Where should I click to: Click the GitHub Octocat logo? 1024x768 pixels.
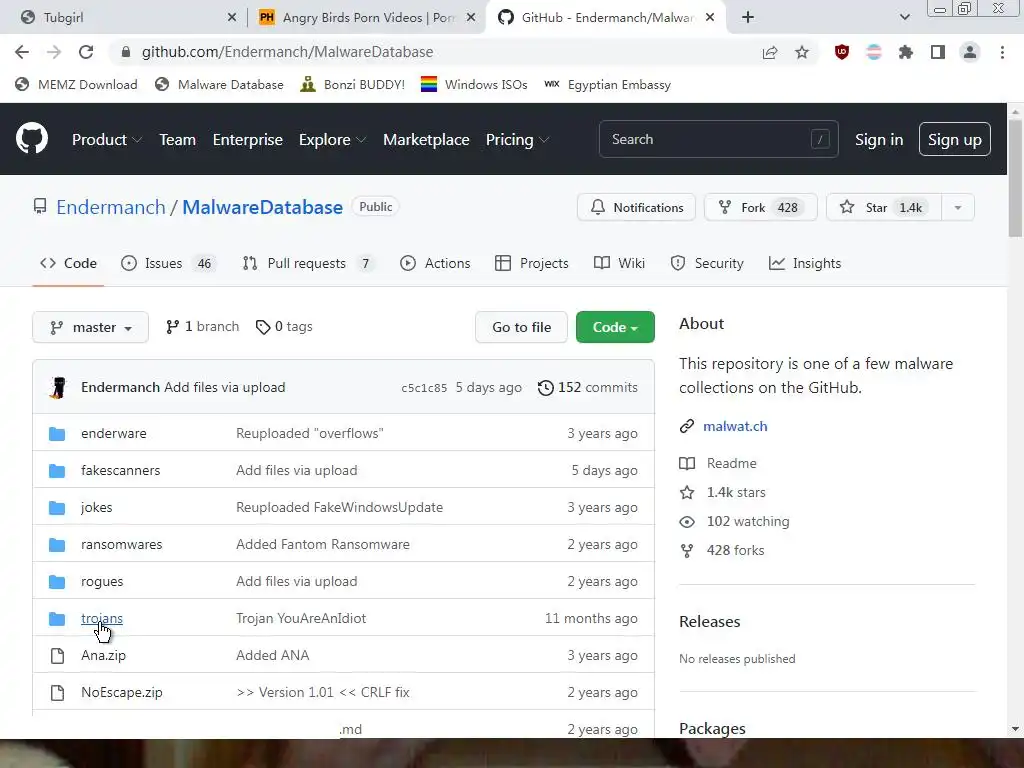32,138
